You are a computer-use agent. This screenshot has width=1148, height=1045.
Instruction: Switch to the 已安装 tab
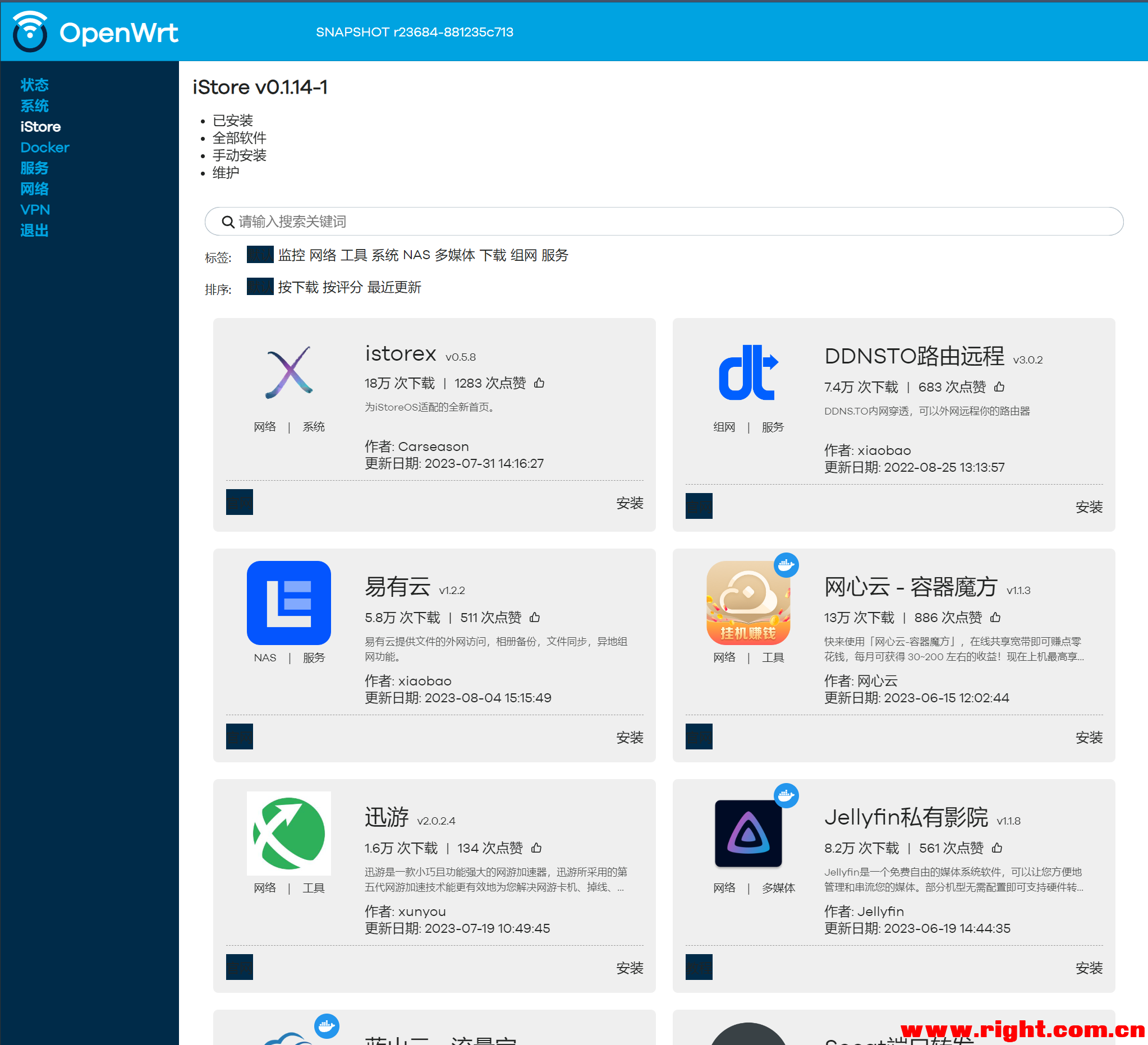232,121
